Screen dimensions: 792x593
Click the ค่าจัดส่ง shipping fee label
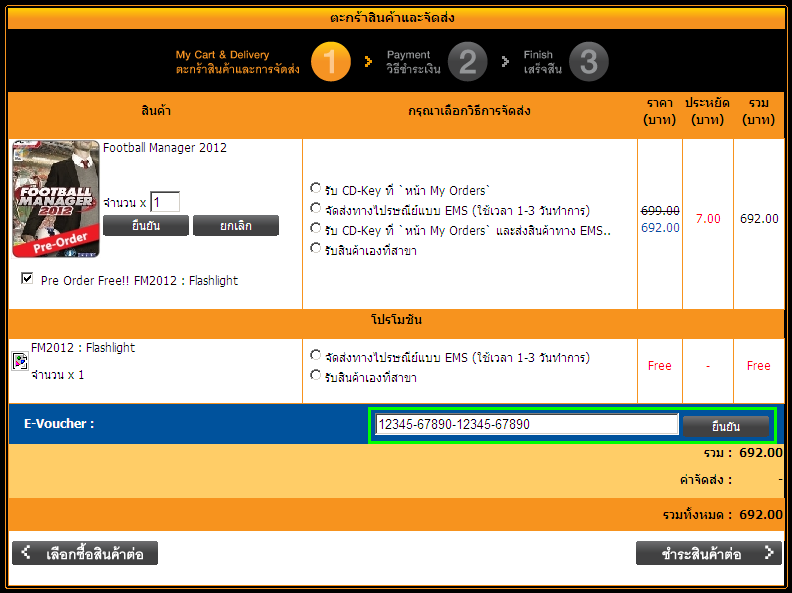[x=706, y=479]
